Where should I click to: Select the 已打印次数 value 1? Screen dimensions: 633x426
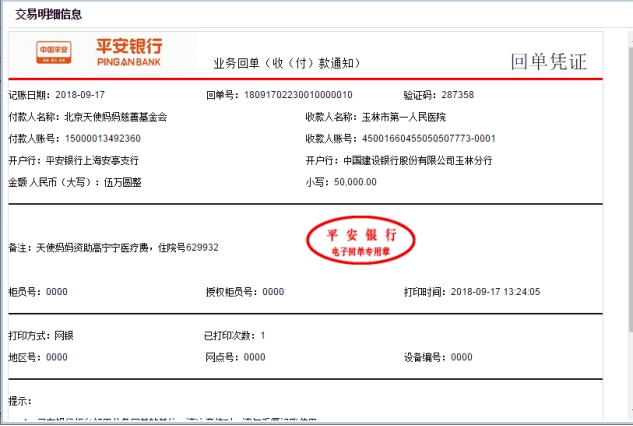(x=262, y=336)
